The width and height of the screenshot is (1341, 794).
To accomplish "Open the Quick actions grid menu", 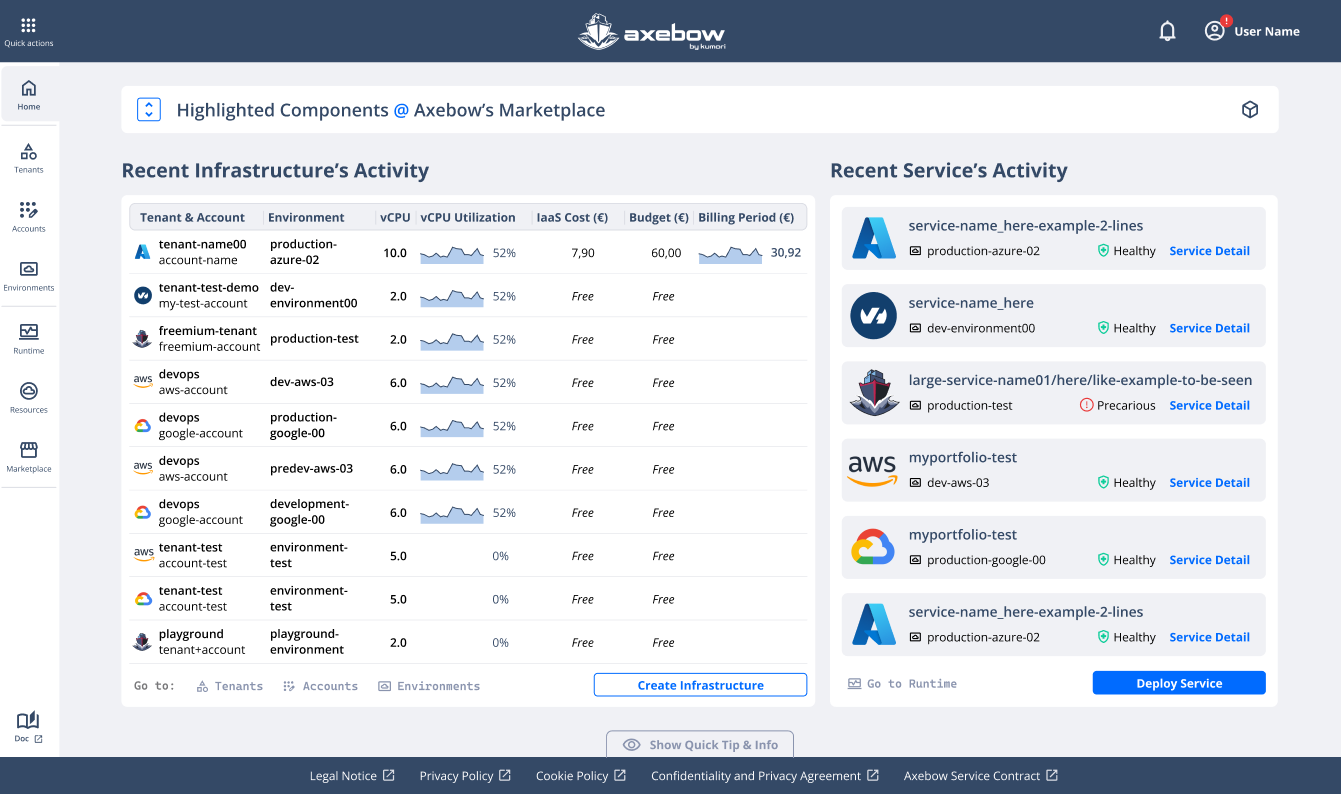I will coord(28,30).
